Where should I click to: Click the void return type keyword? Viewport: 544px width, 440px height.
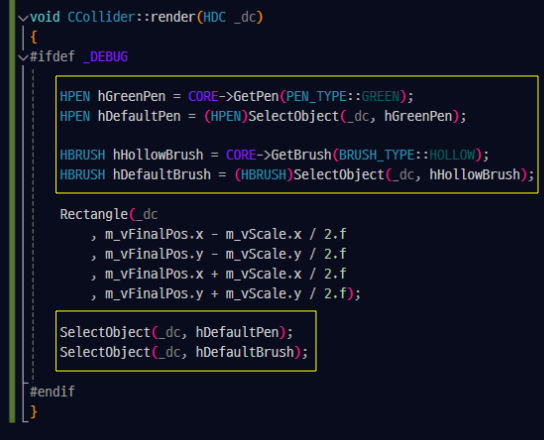point(45,17)
